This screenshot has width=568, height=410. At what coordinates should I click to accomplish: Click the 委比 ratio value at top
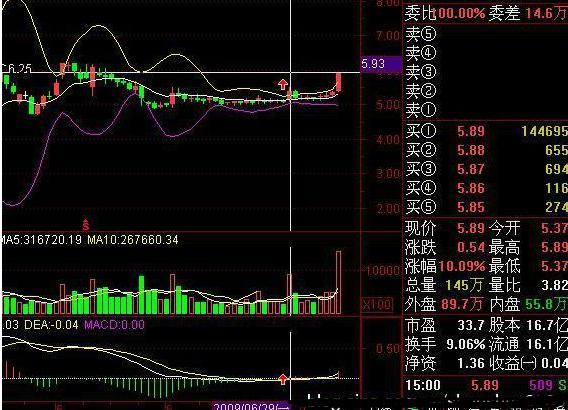[459, 14]
